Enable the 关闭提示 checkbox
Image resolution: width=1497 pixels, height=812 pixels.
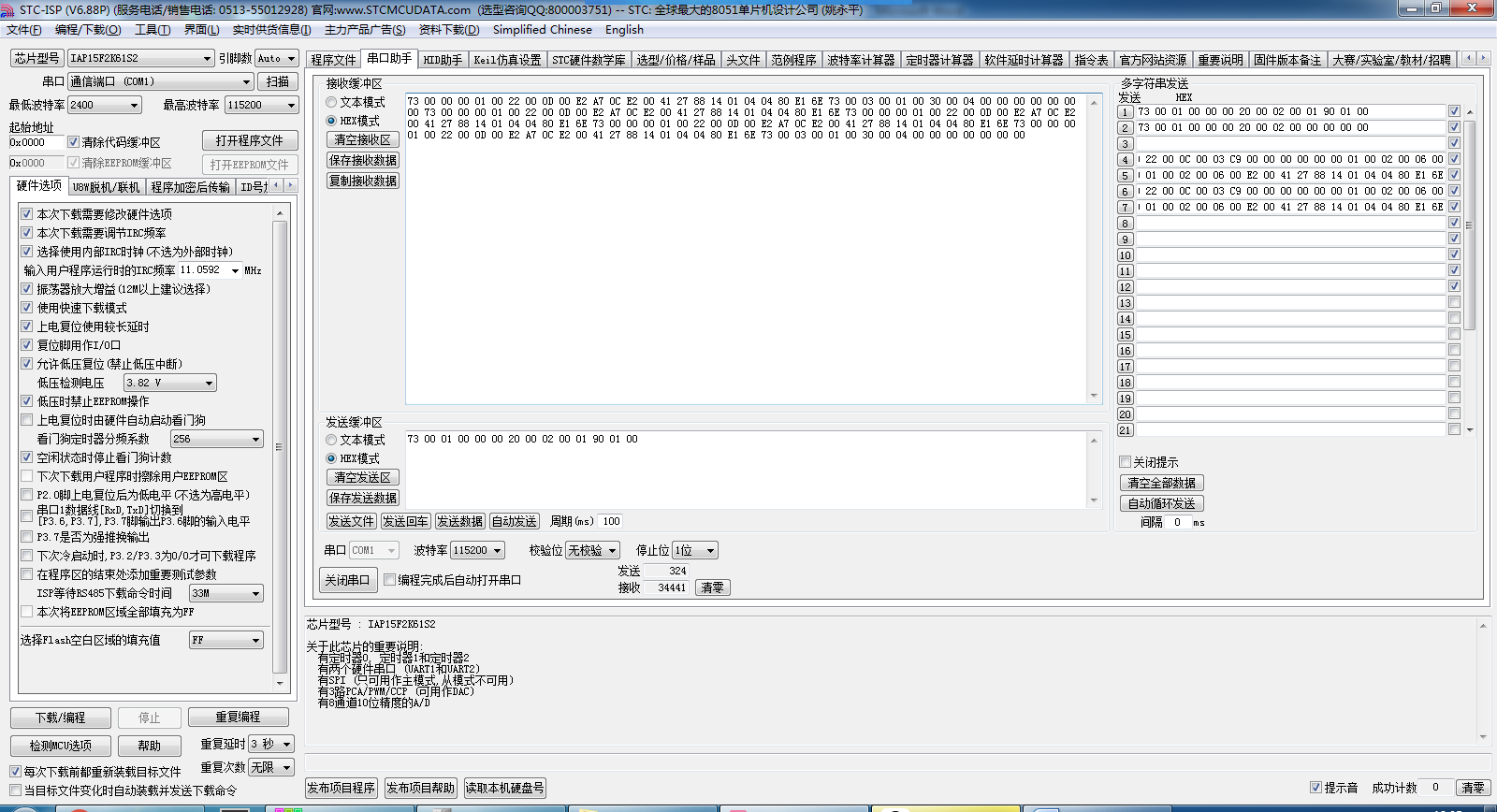pos(1126,462)
